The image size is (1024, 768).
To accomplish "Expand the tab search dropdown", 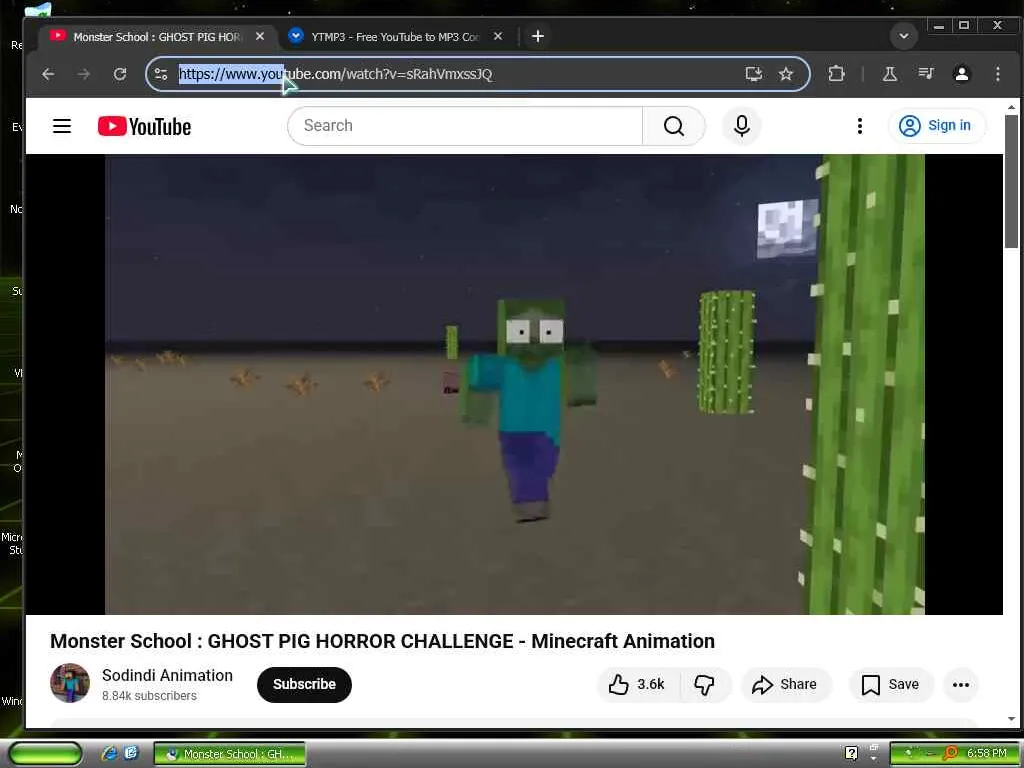I will point(904,36).
